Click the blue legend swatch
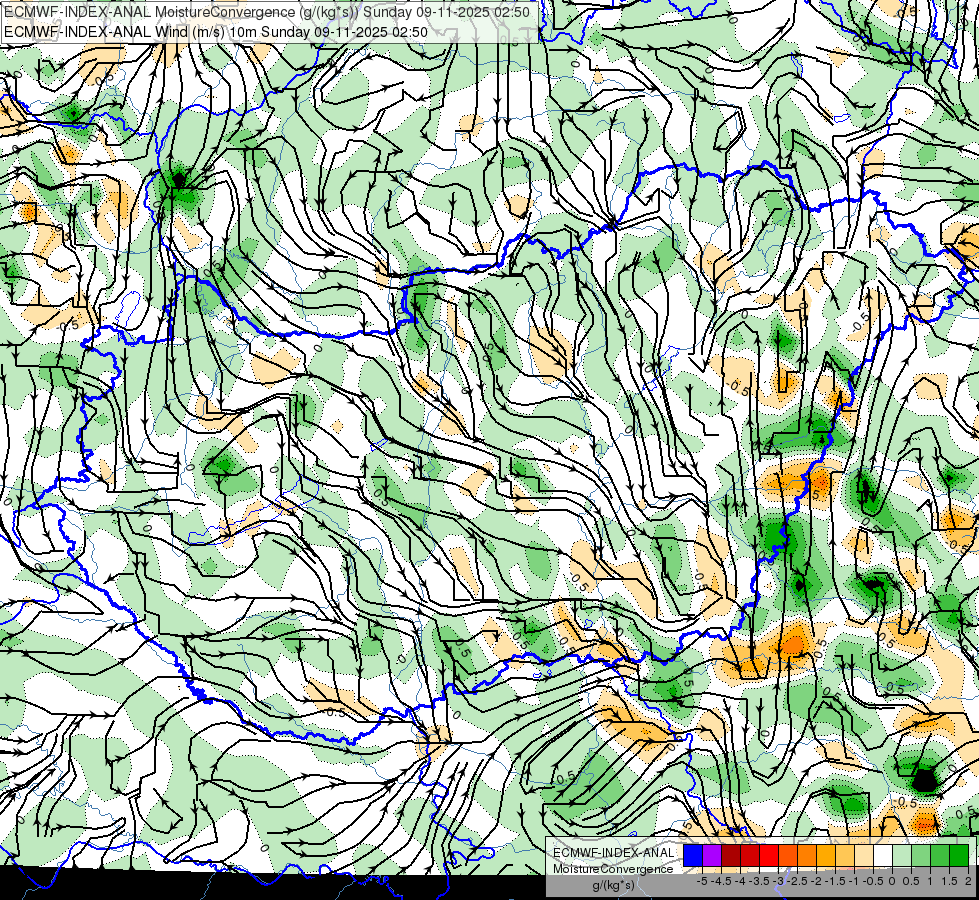This screenshot has height=900, width=979. point(693,855)
